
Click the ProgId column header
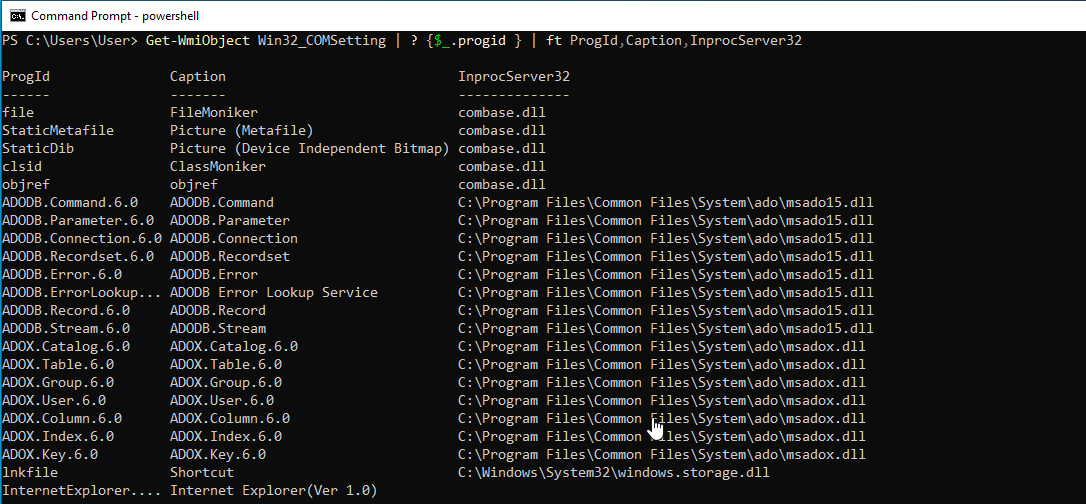coord(26,76)
